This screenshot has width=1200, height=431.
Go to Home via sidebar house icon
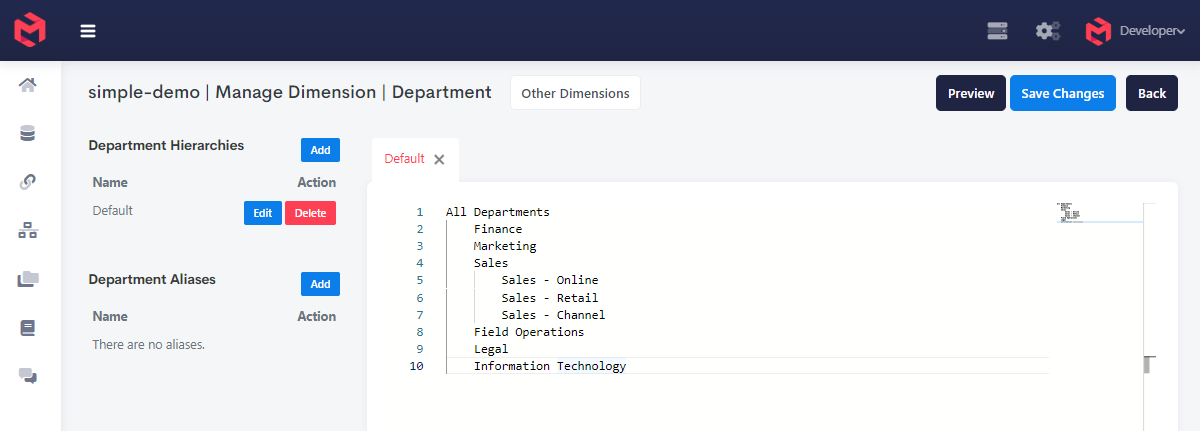click(28, 85)
